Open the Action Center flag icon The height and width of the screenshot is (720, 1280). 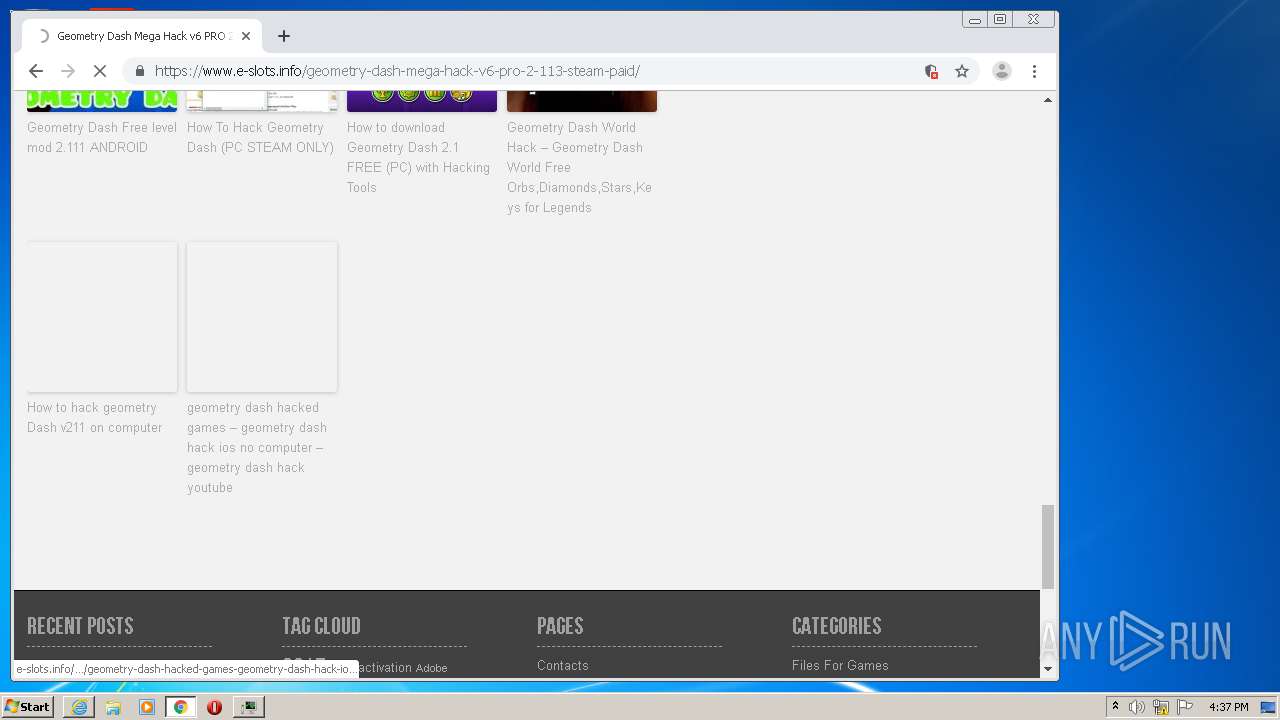[1185, 707]
